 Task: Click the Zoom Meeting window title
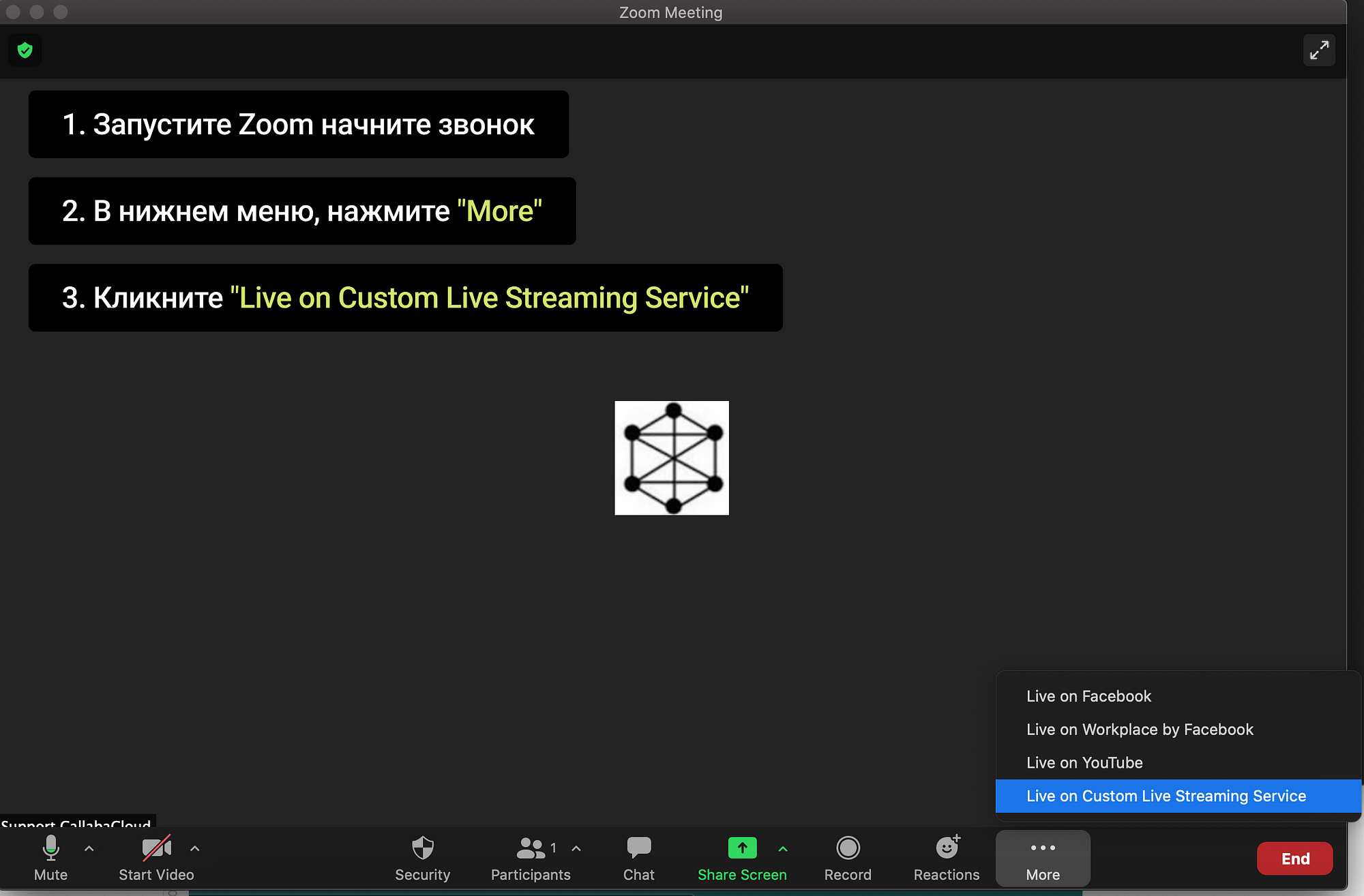[x=670, y=12]
